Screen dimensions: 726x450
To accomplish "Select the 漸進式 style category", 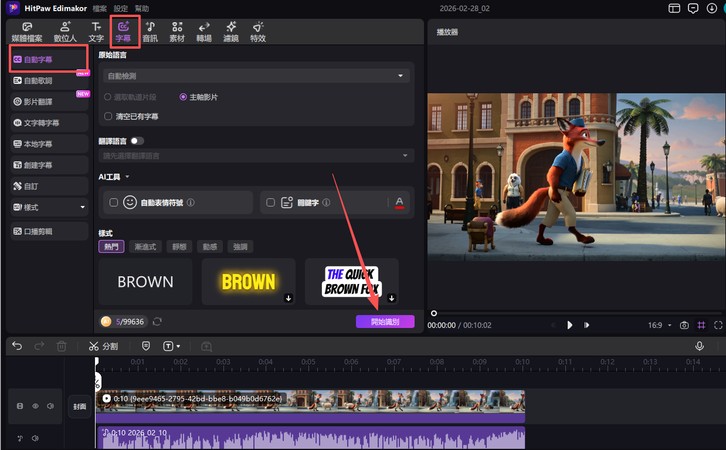I will (145, 247).
